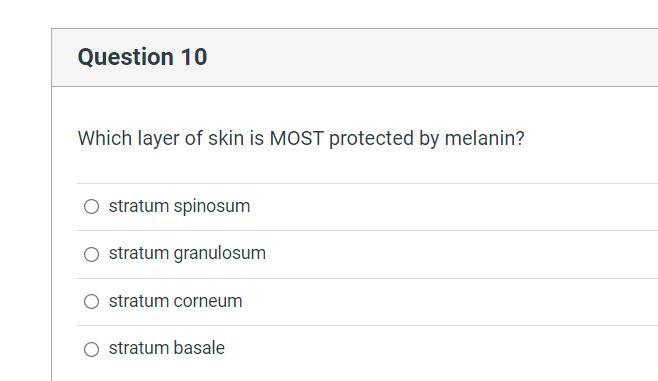This screenshot has height=381, width=658.
Task: Click the word MOST in the question
Action: point(296,138)
